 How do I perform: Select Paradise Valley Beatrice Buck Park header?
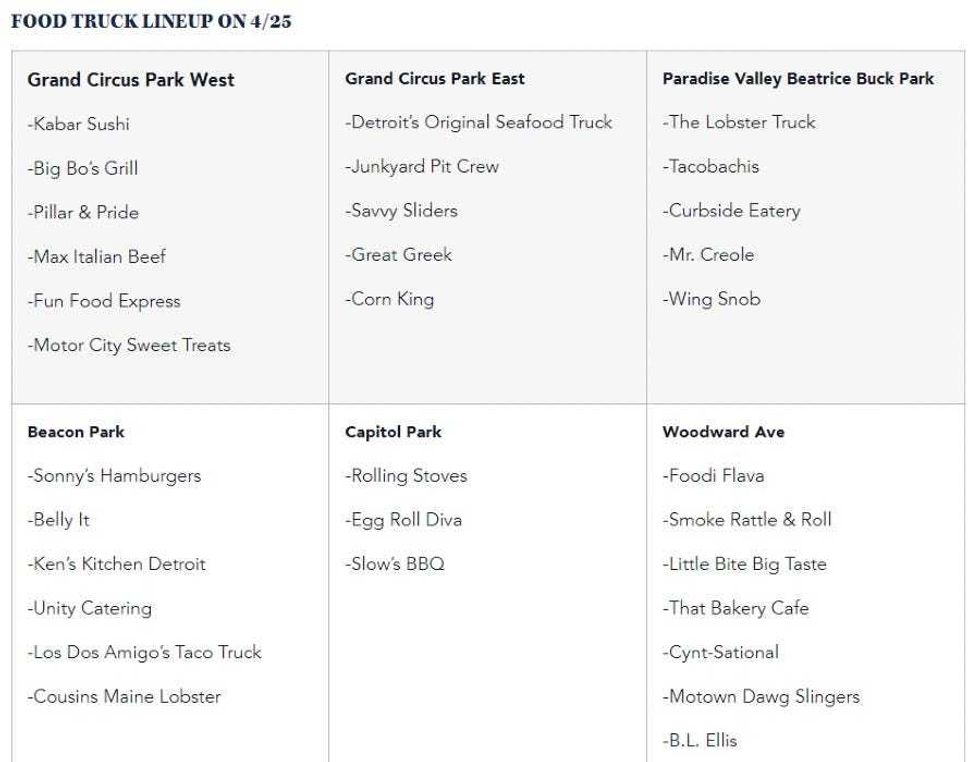(x=798, y=79)
